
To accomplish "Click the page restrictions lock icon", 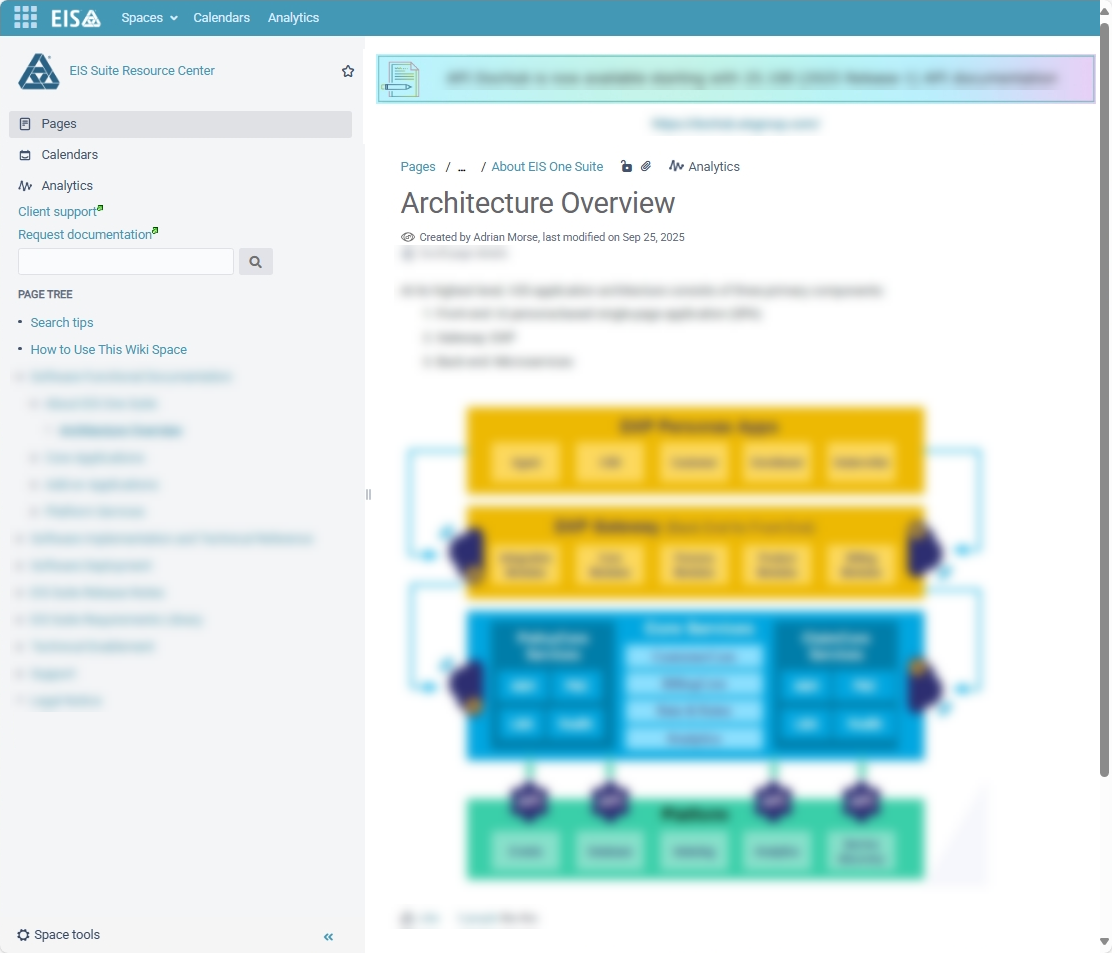I will coord(626,166).
